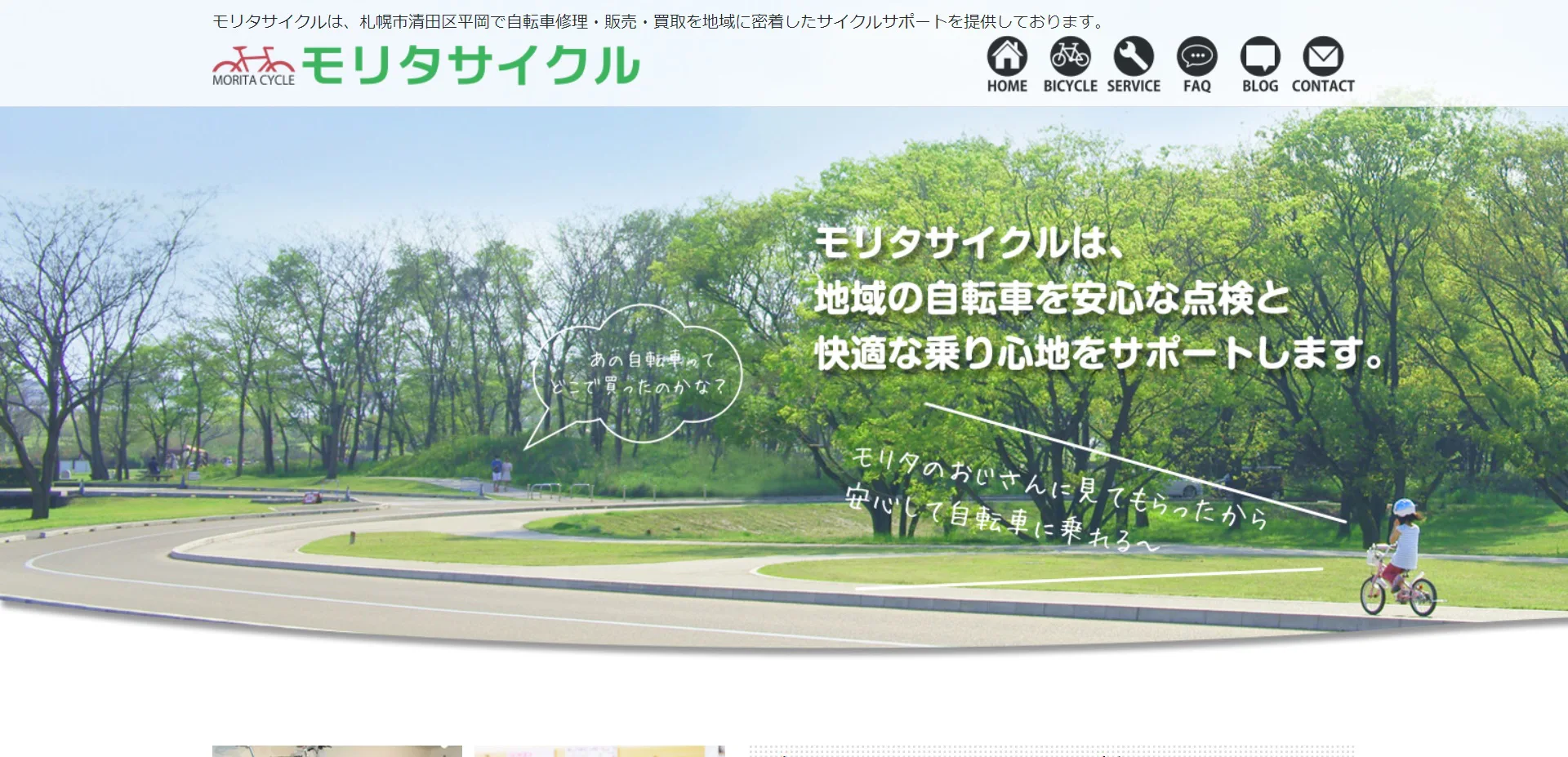This screenshot has width=1568, height=757.
Task: Click the red bicycle logo icon
Action: 253,60
